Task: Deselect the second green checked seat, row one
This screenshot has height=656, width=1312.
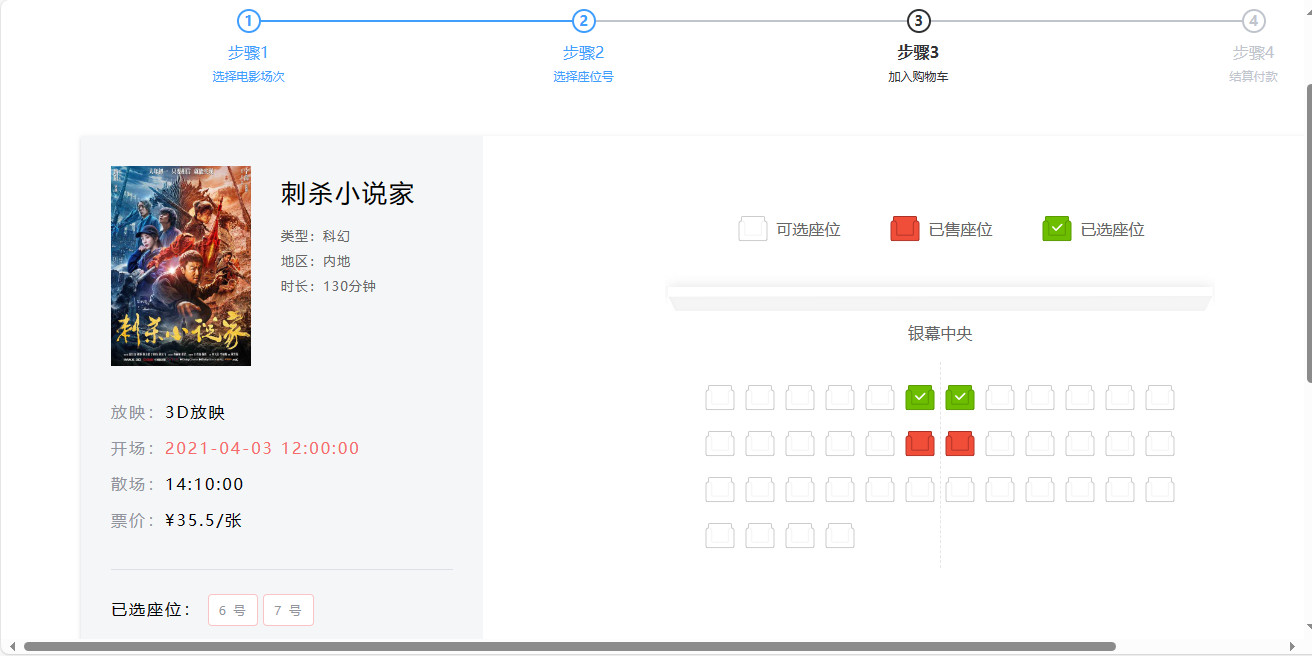Action: [960, 398]
